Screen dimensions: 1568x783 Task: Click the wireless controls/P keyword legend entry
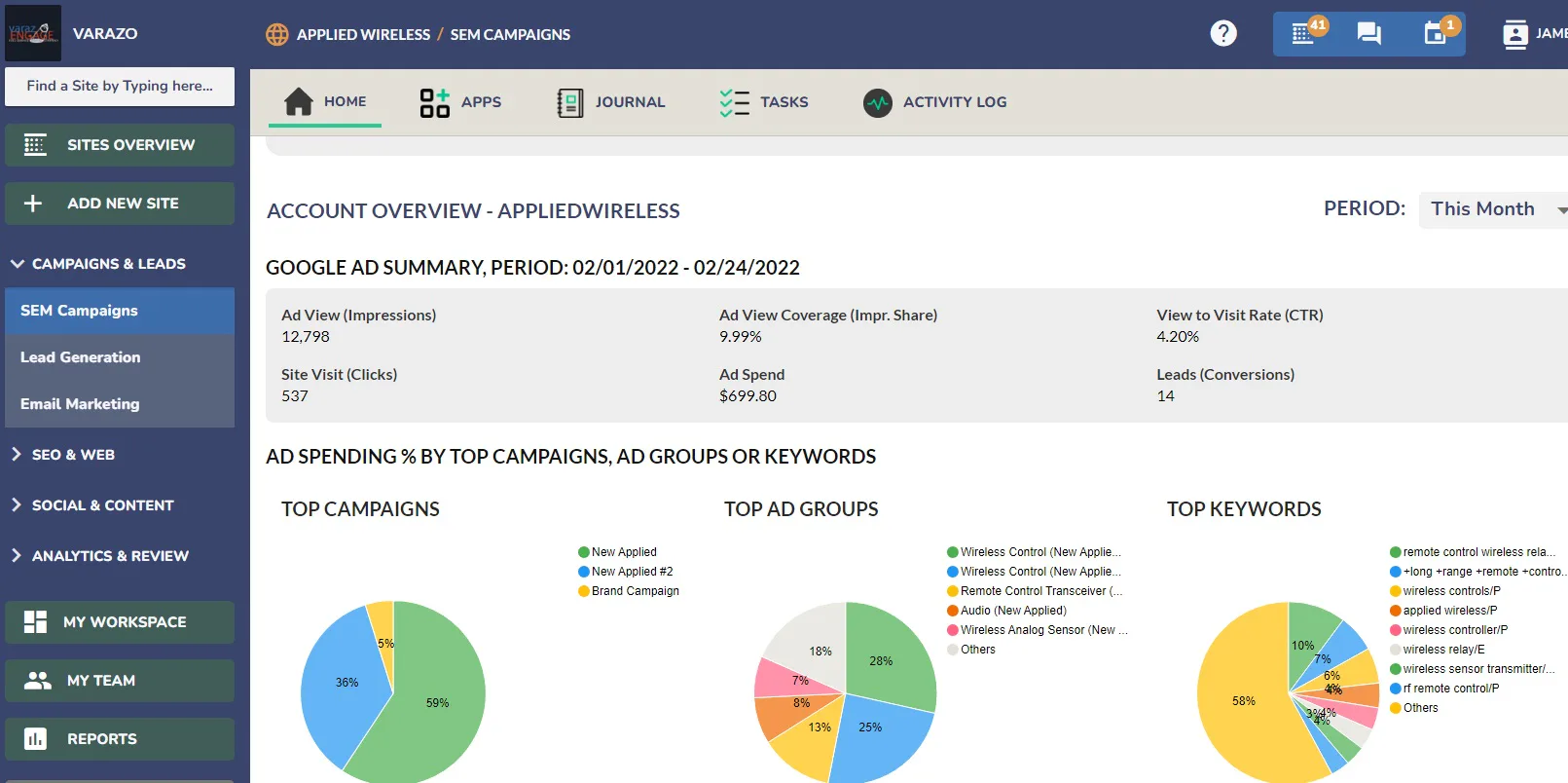point(1445,591)
